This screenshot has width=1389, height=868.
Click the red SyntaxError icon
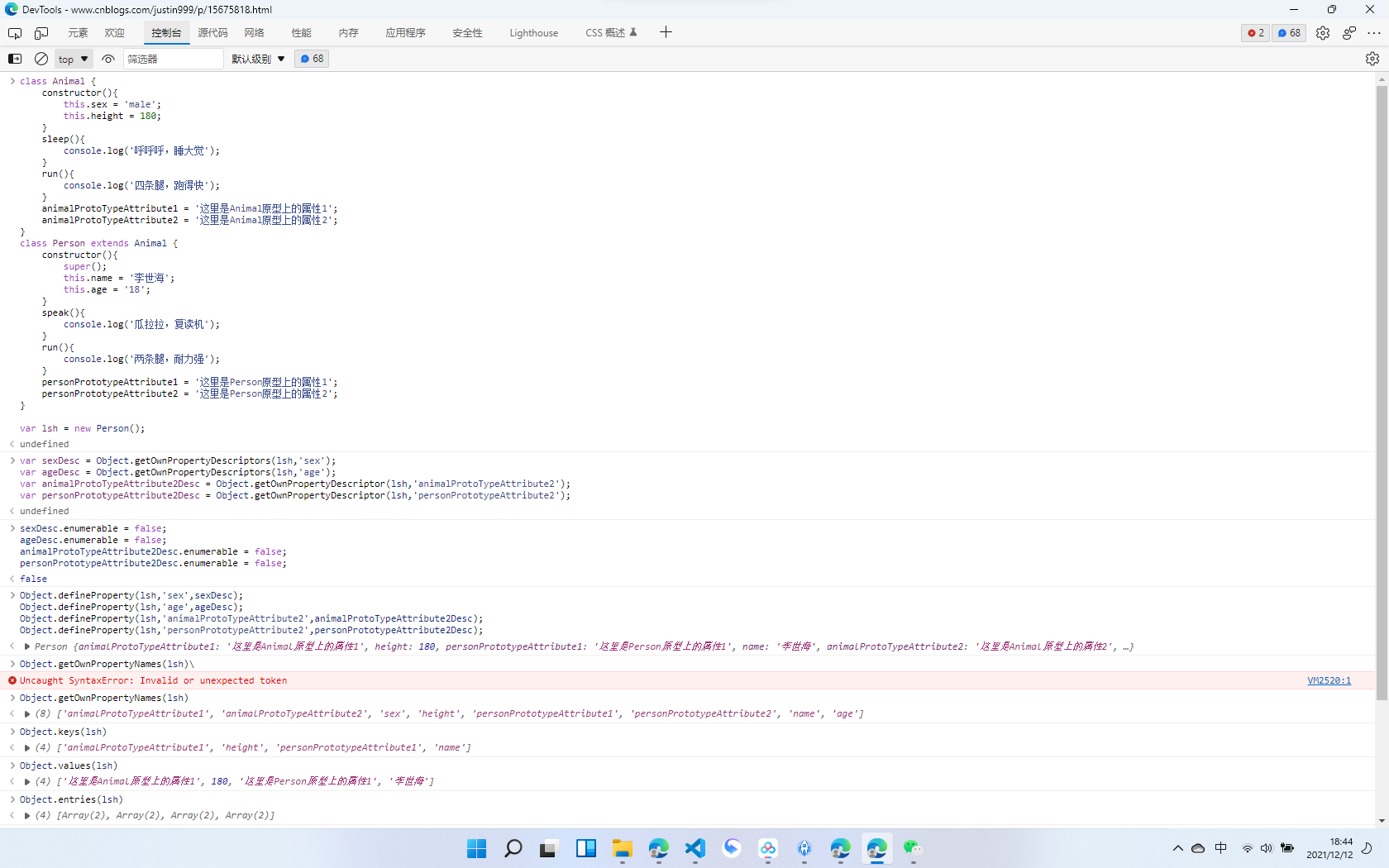[x=12, y=680]
